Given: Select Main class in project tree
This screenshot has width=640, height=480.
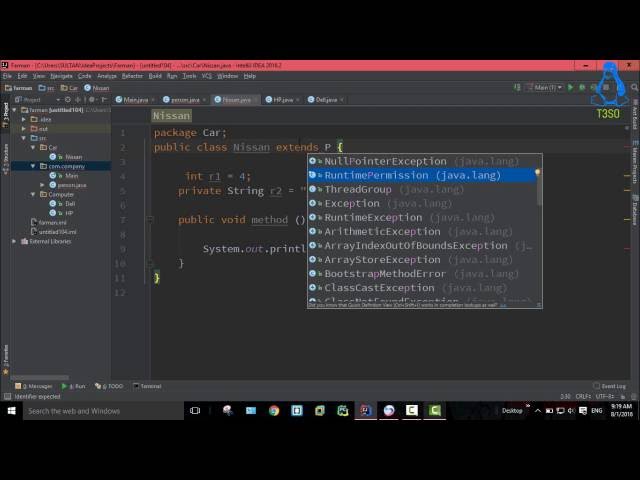Looking at the screenshot, I should tap(64, 176).
